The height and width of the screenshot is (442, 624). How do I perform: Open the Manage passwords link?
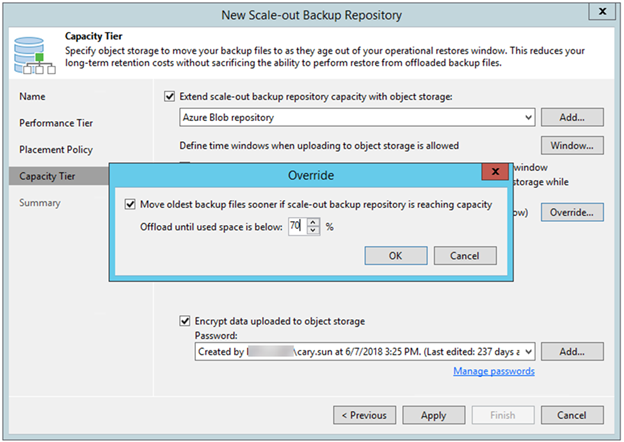493,371
